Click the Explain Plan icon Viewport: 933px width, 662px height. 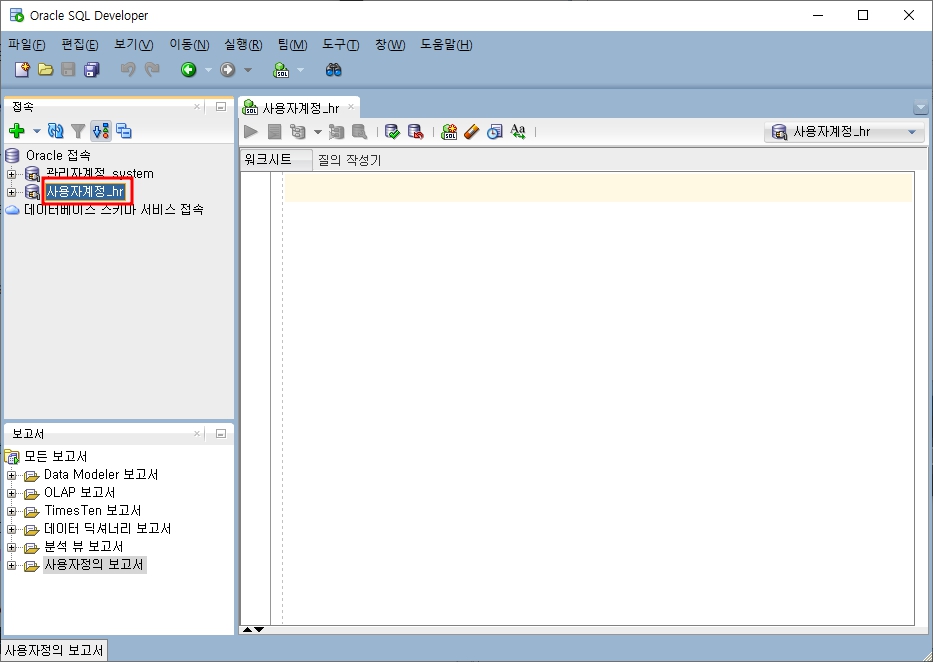pyautogui.click(x=297, y=131)
